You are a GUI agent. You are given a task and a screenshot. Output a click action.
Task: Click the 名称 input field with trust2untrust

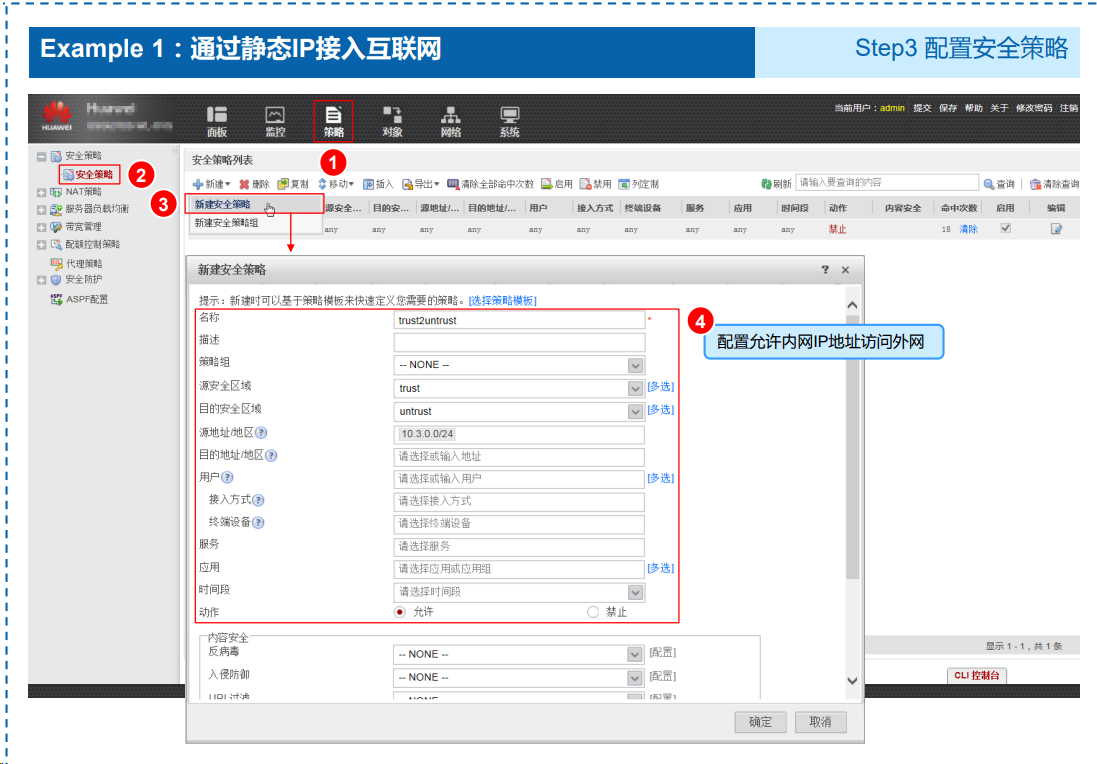point(518,320)
